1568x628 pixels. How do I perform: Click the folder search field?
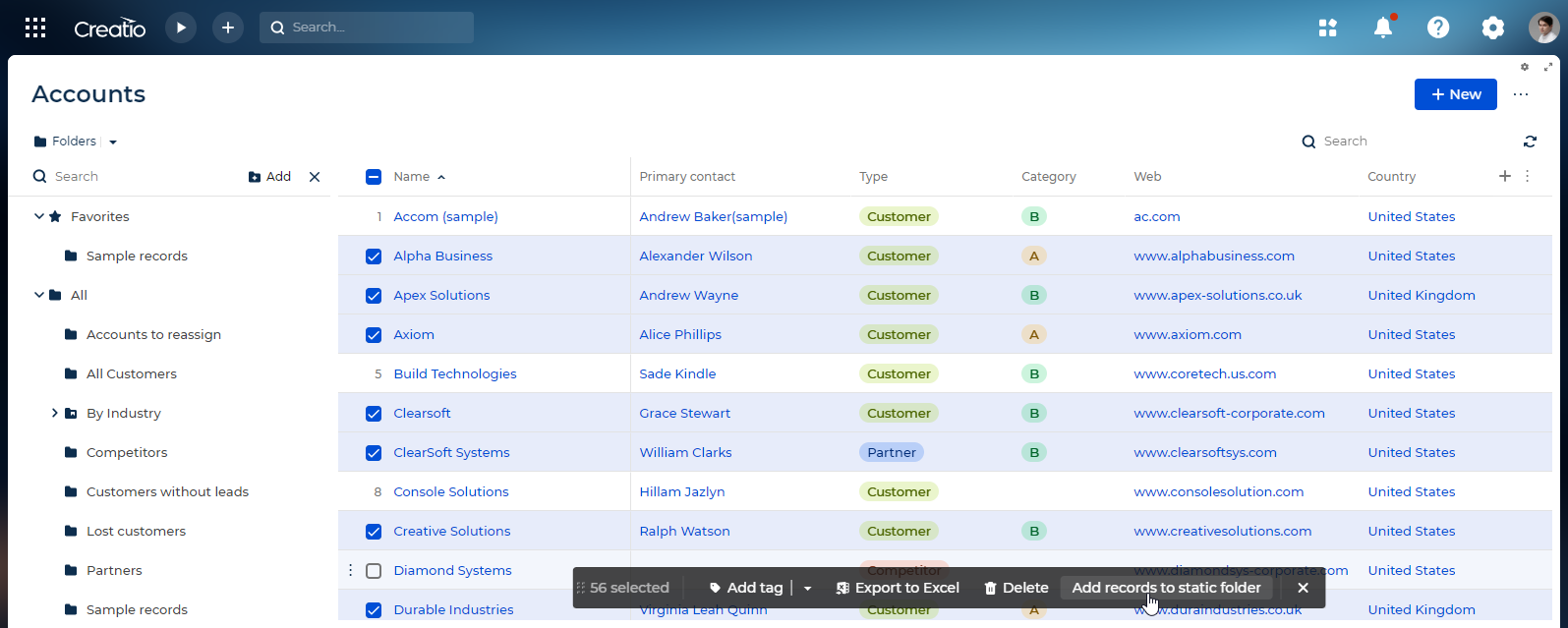click(135, 177)
